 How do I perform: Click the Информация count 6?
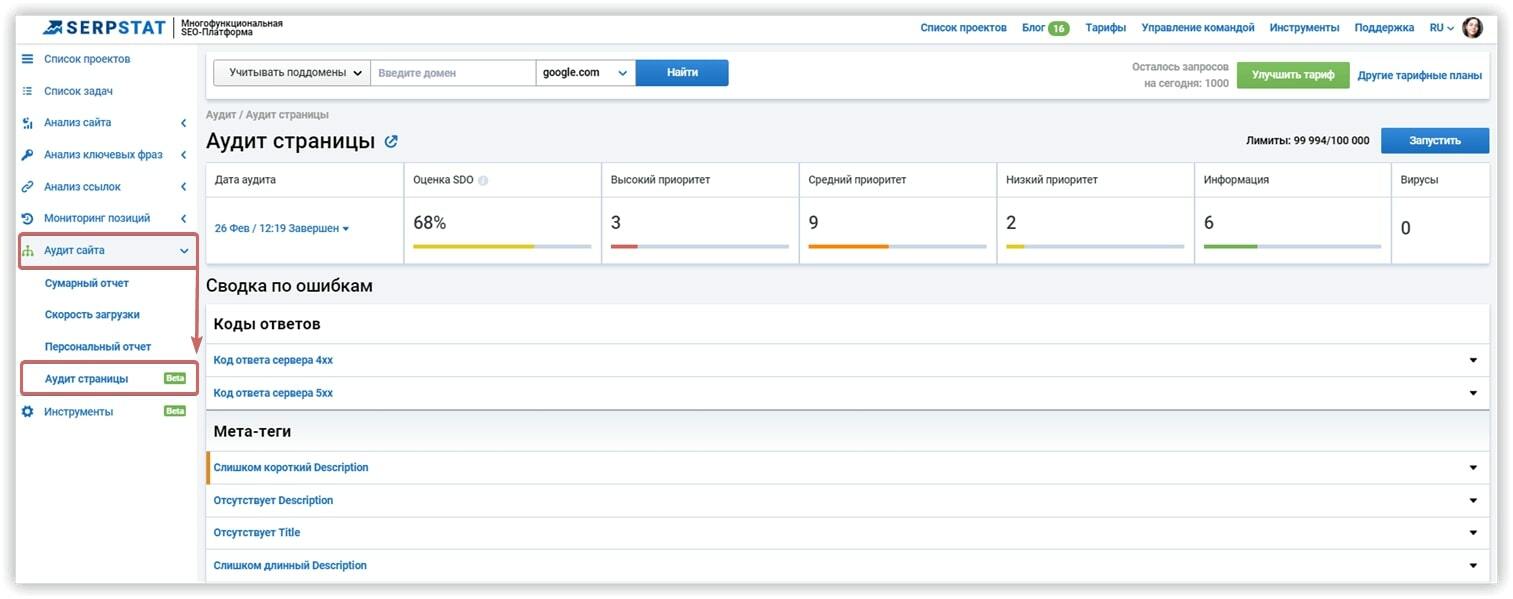(1209, 223)
